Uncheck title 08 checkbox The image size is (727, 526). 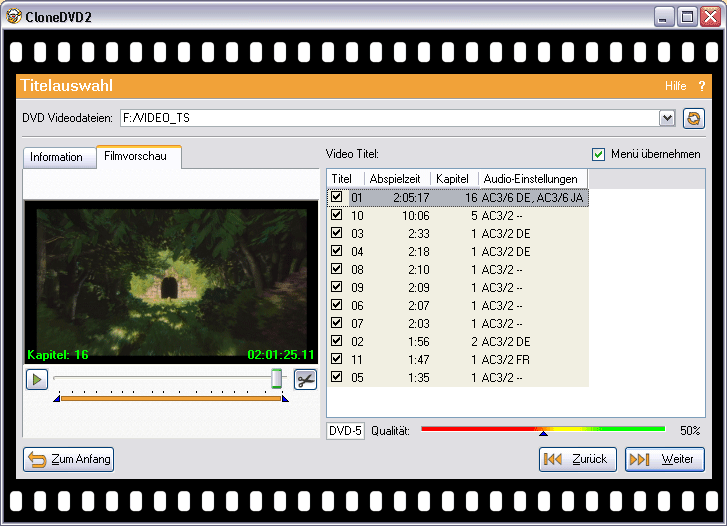click(337, 269)
